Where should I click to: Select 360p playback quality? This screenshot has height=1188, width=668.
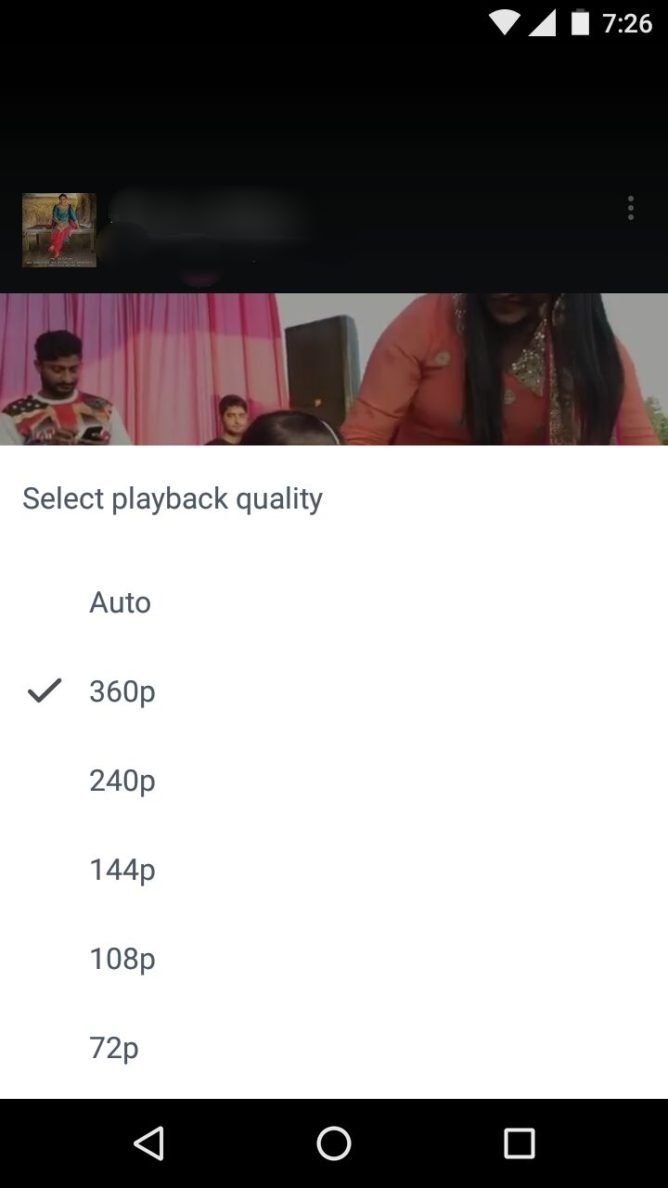pos(334,691)
